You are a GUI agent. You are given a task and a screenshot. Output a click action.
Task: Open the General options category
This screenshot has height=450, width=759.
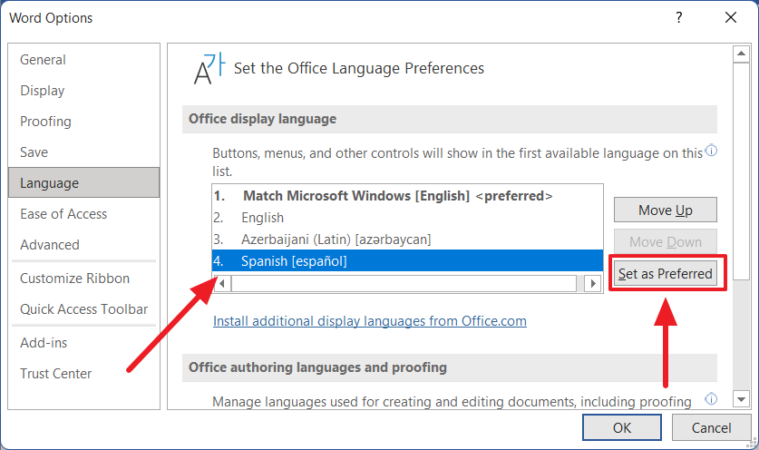pos(84,60)
